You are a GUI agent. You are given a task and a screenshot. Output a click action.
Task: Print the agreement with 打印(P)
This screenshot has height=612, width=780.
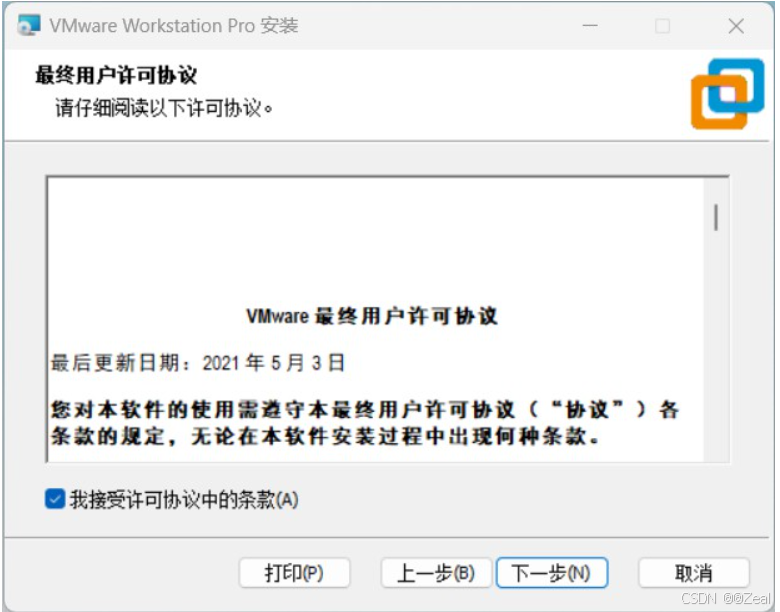point(294,573)
